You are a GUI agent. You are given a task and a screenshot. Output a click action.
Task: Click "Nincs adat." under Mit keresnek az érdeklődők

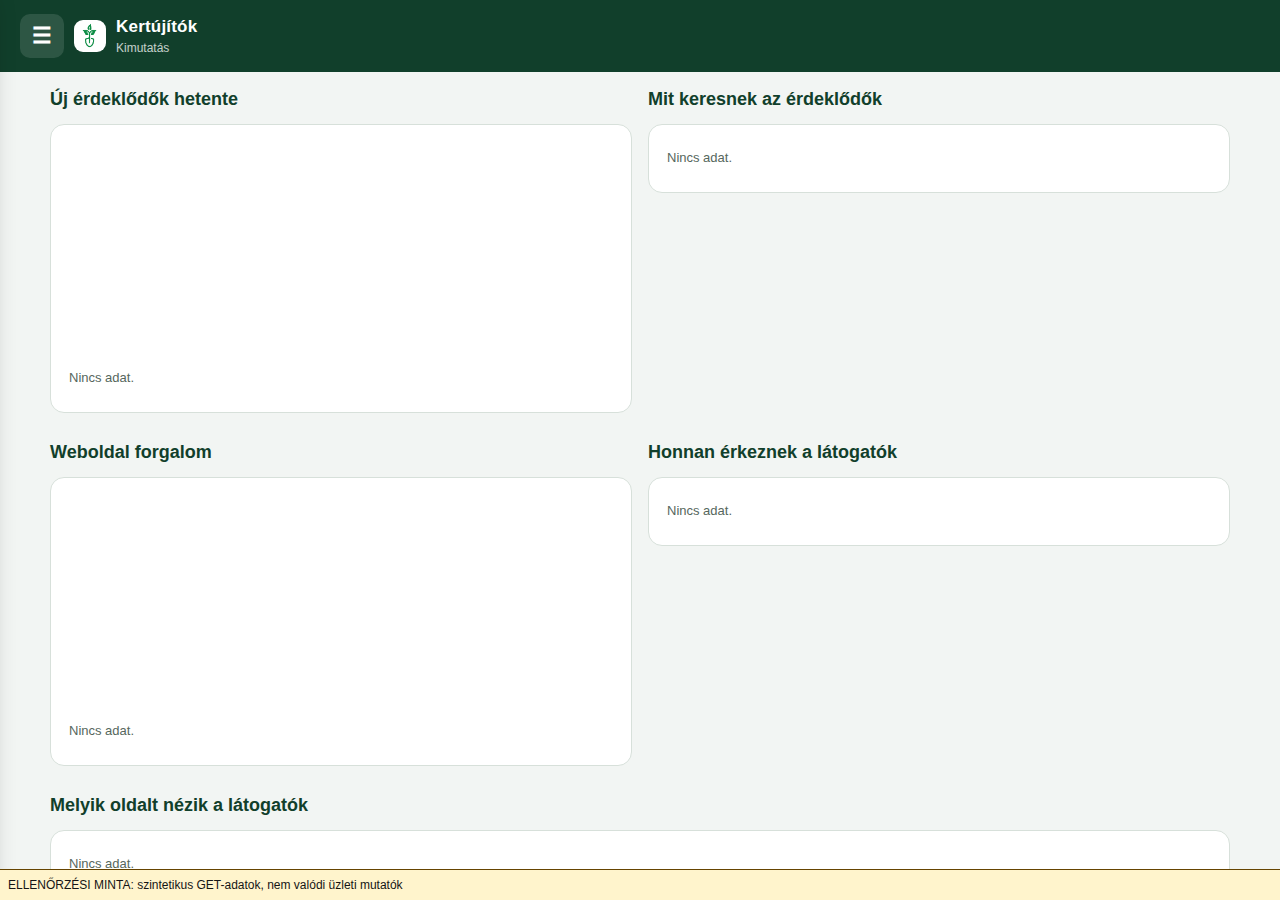tap(699, 158)
